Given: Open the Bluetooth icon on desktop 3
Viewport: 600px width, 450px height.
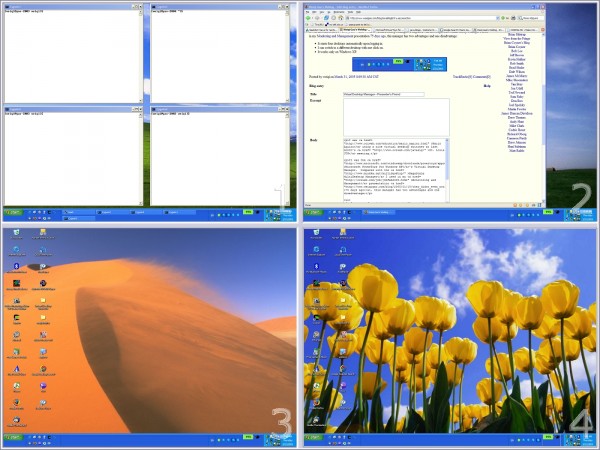Looking at the screenshot, I should click(x=16, y=266).
